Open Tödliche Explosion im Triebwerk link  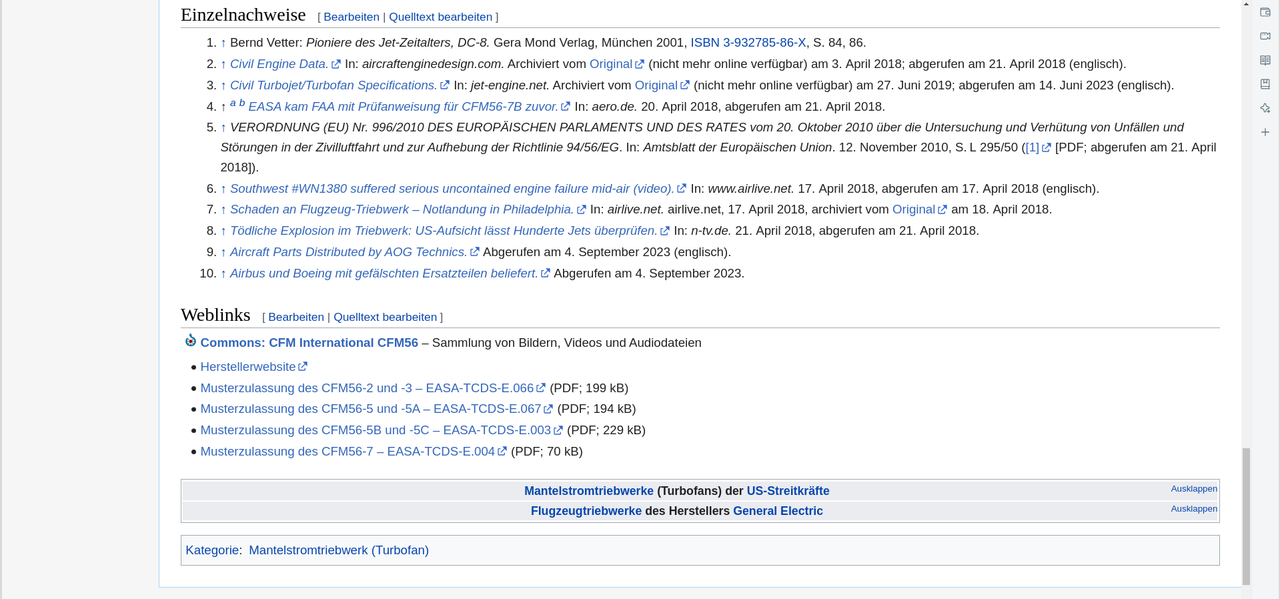[443, 231]
